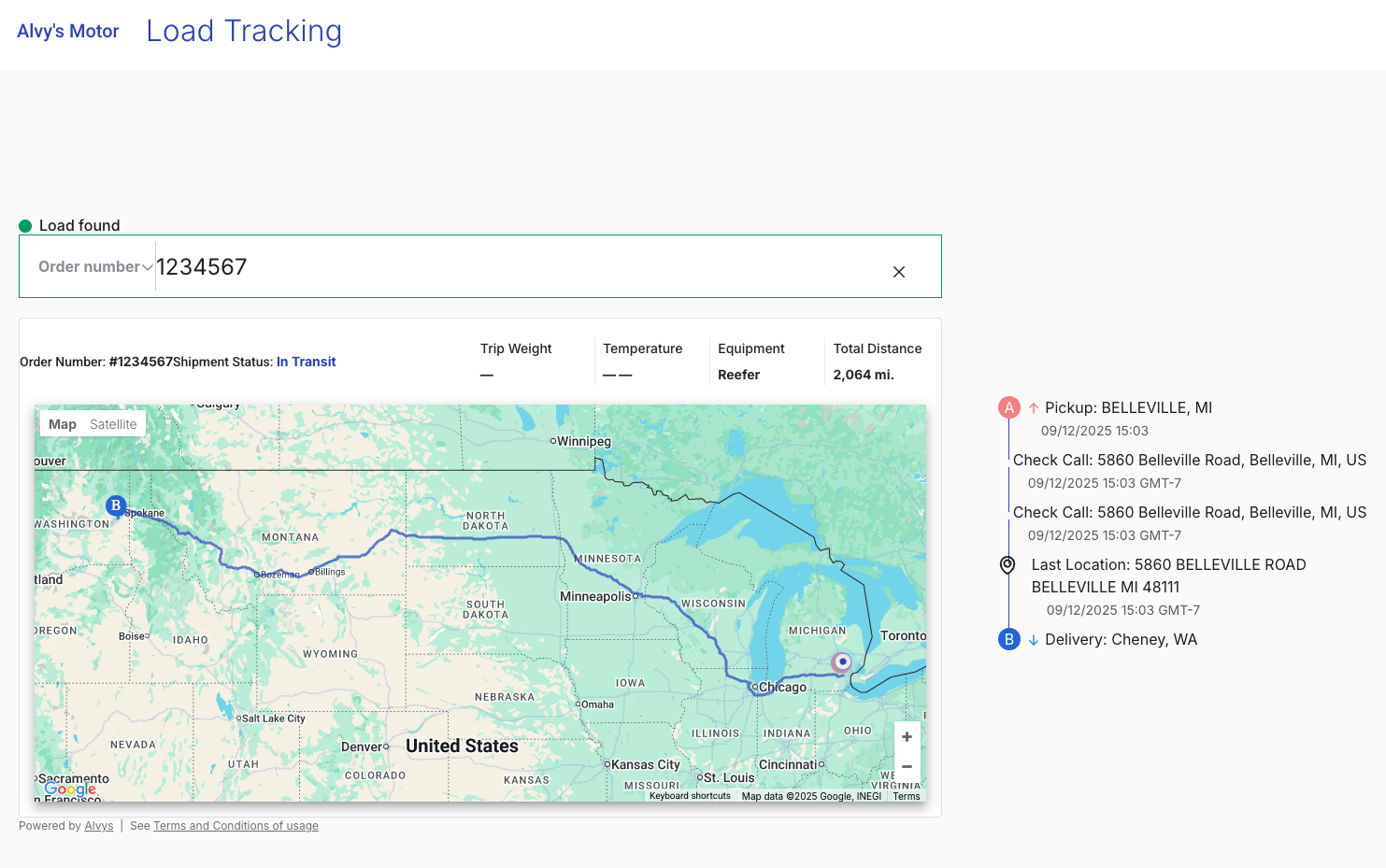Image resolution: width=1386 pixels, height=868 pixels.
Task: Open map Keyboard shortcuts
Action: (690, 796)
